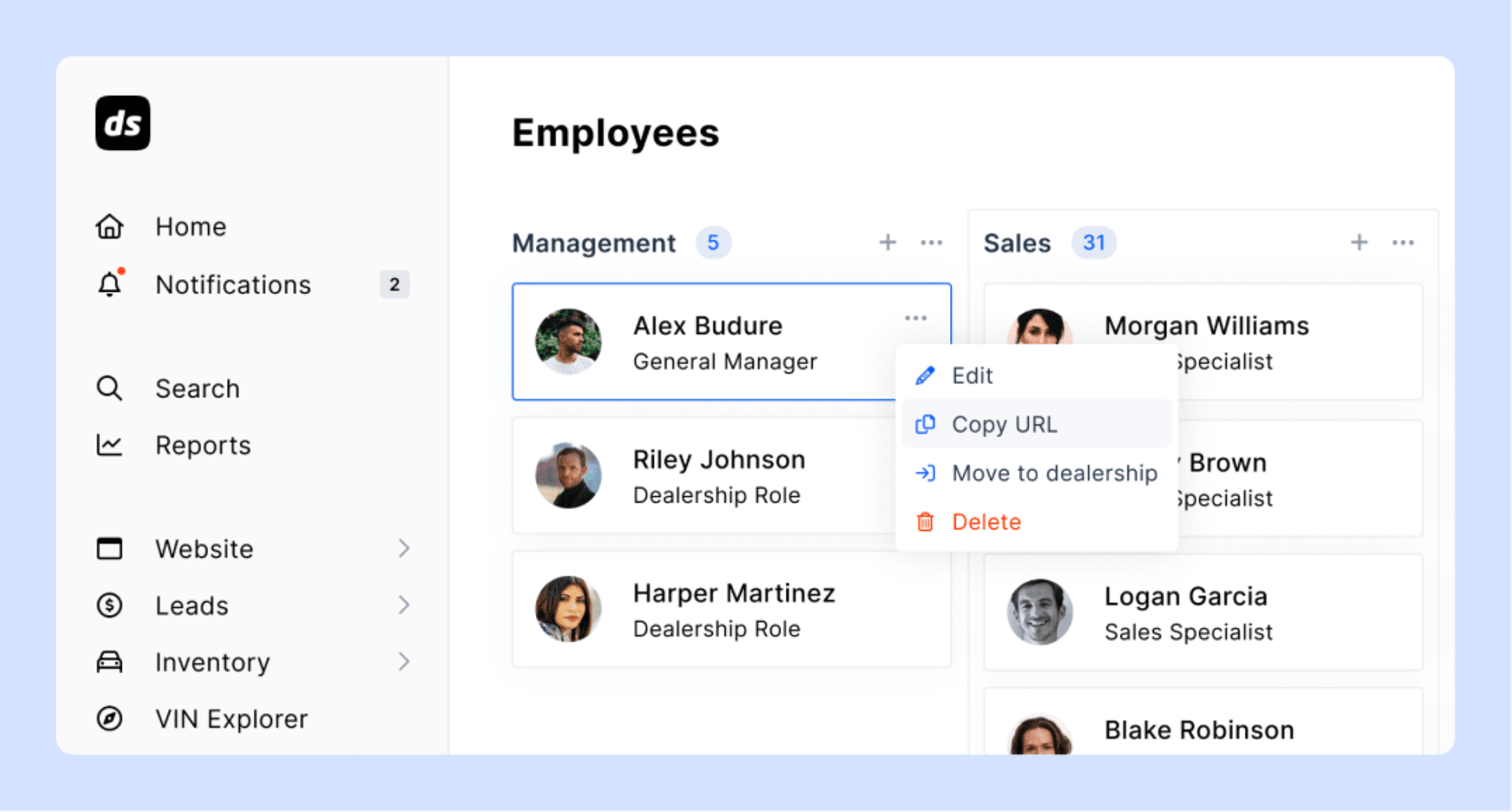Click the Leads dollar icon

click(109, 605)
